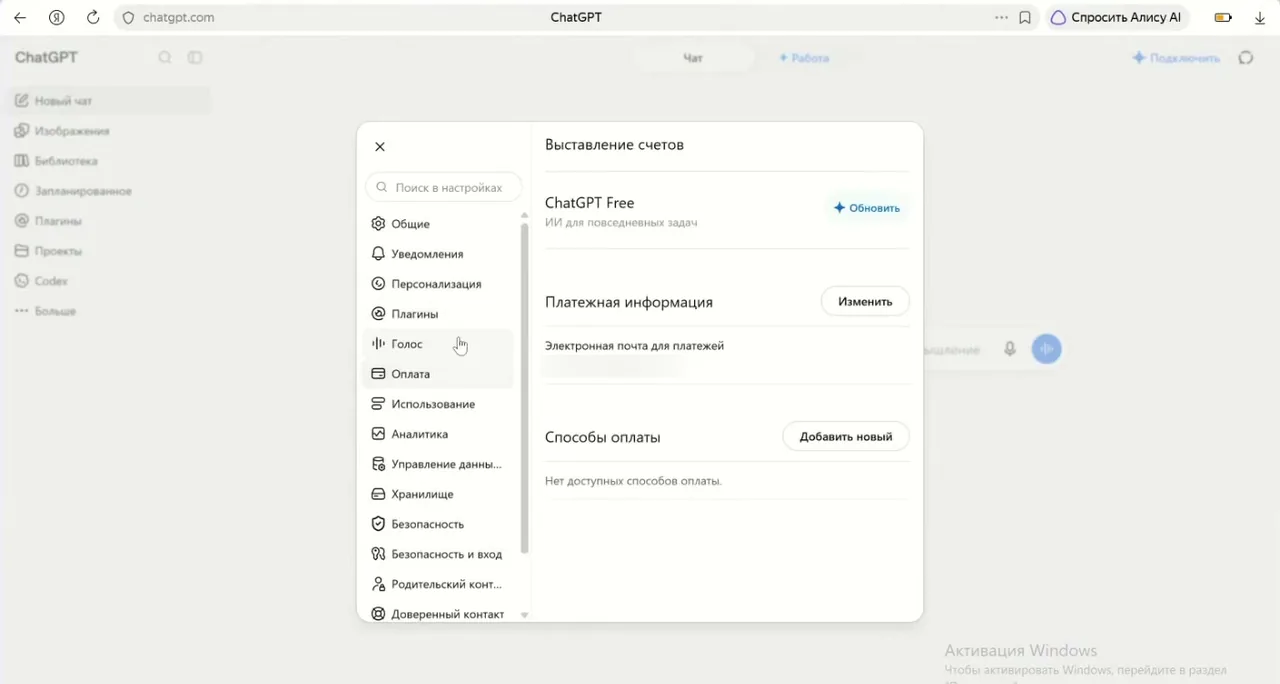
Task: Open Запланированное in the ChatGPT sidebar
Action: pos(110,191)
